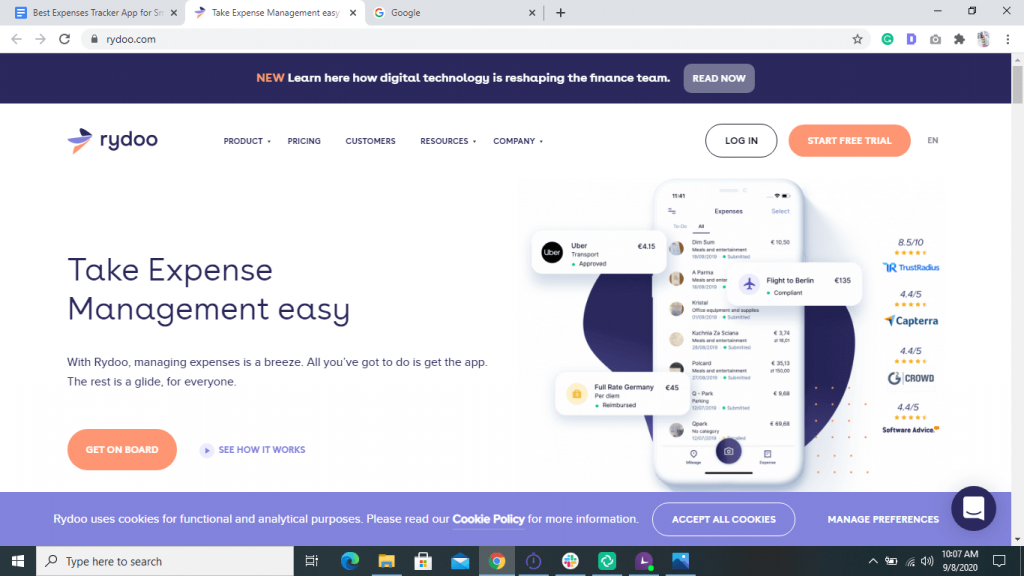Click the Capterra rating badge
1024x576 pixels.
pyautogui.click(x=911, y=308)
